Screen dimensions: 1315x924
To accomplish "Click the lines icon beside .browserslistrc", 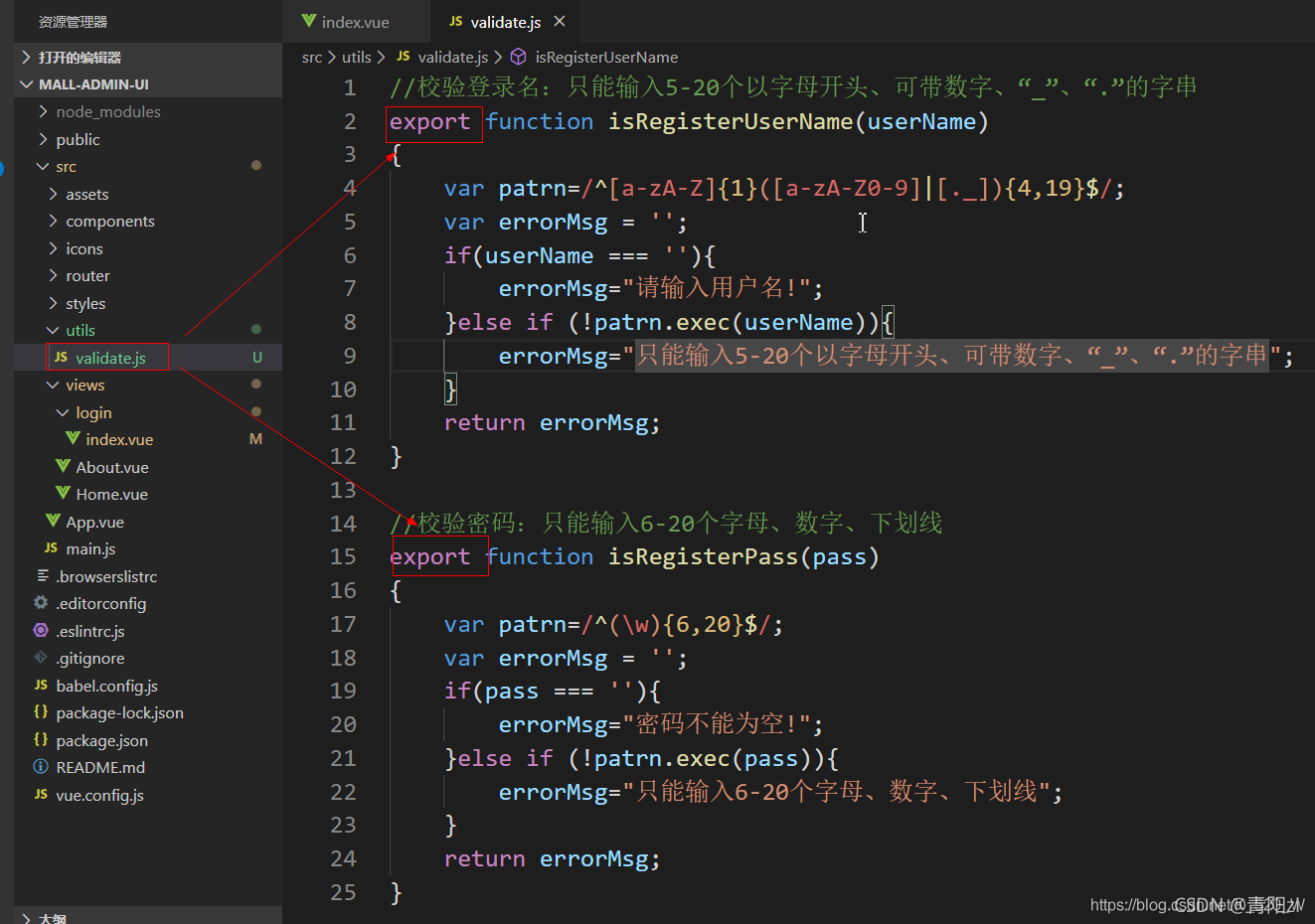I will coord(43,575).
